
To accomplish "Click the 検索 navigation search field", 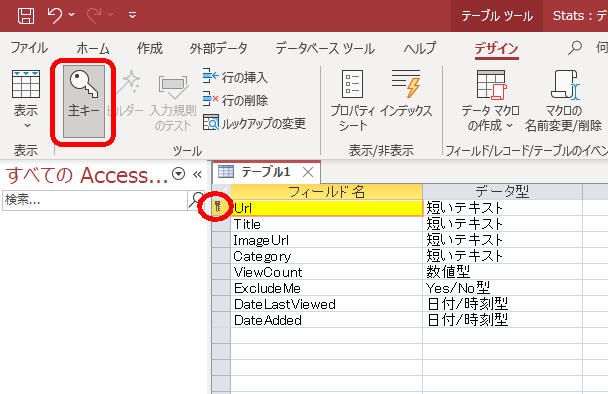I will point(95,200).
